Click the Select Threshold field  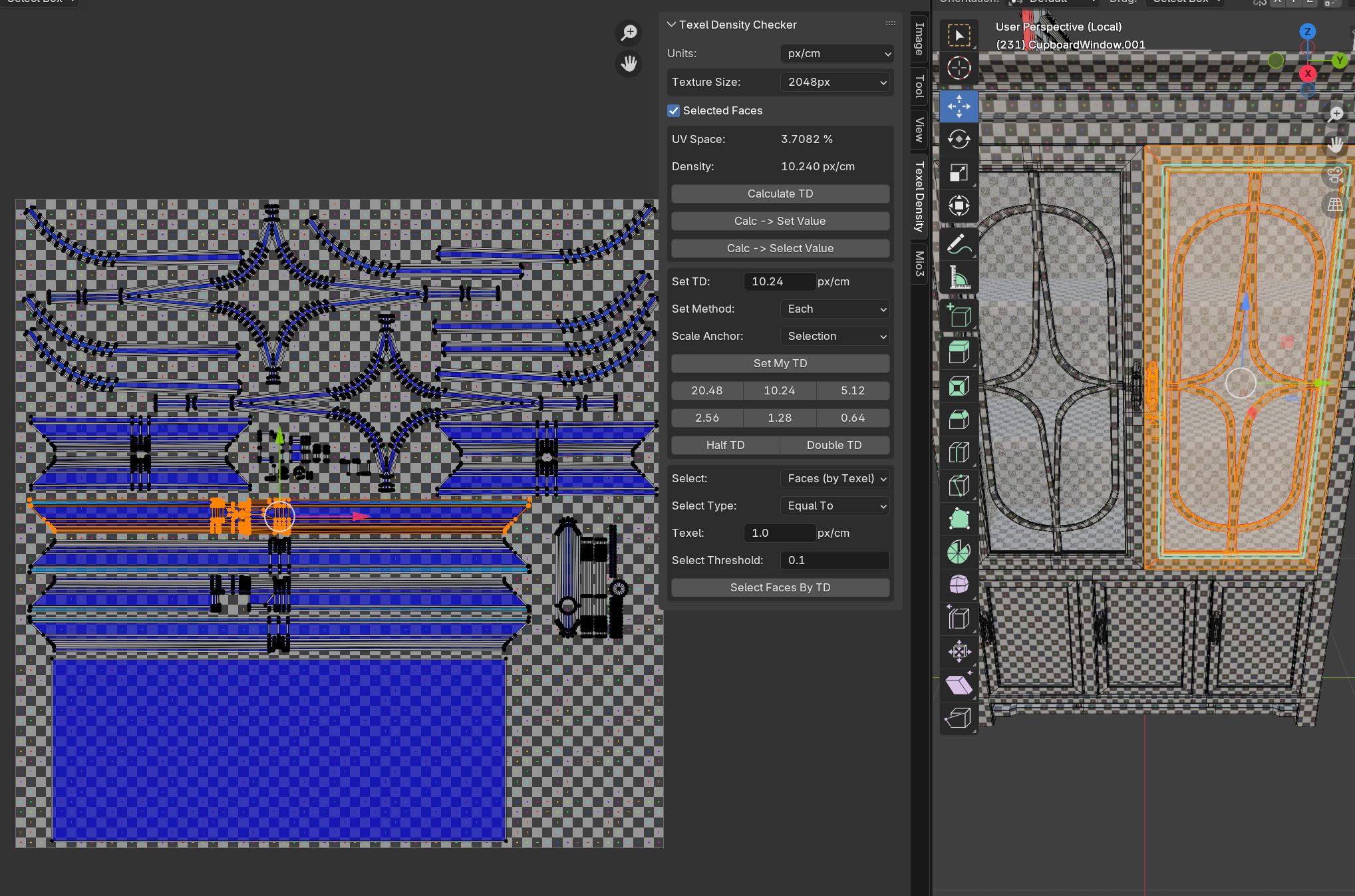coord(835,560)
